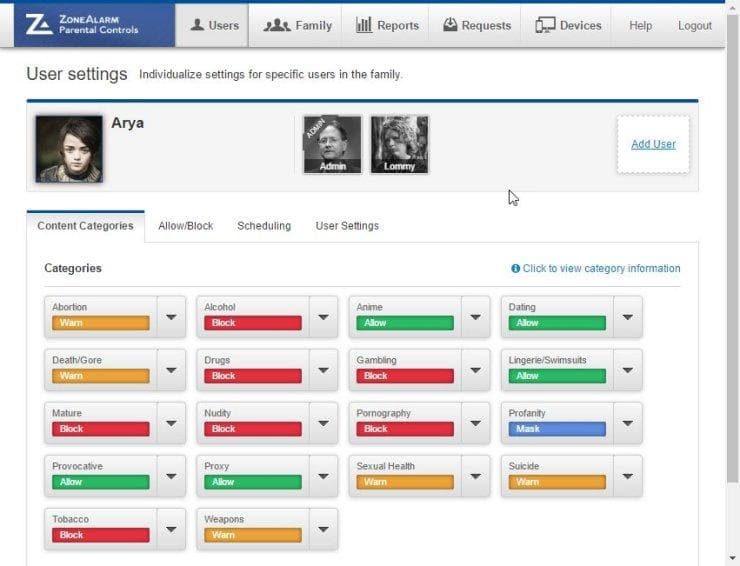Viewport: 740px width, 566px height.
Task: Select the Admin user thumbnail
Action: pyautogui.click(x=333, y=144)
